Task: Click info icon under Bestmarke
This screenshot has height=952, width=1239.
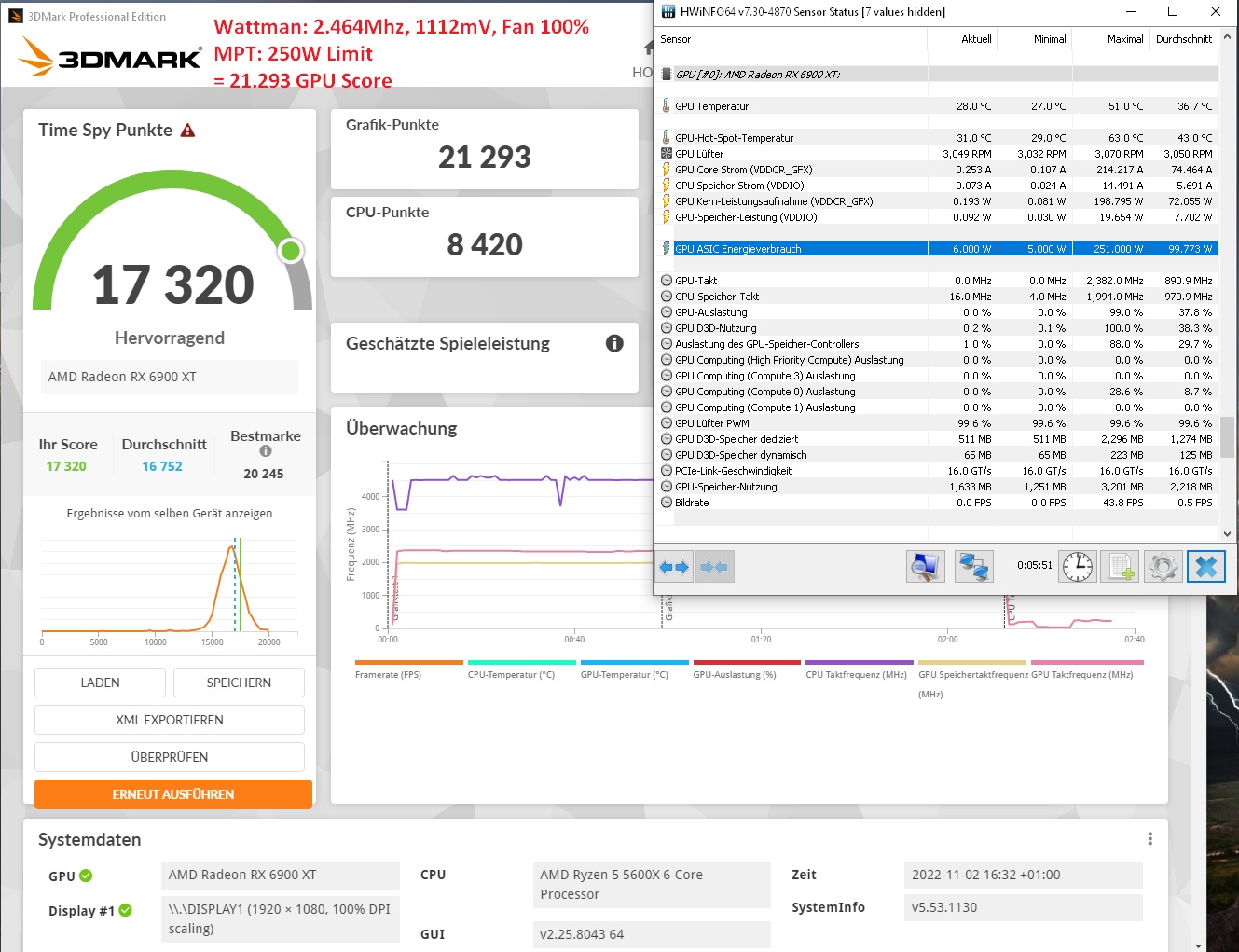Action: pyautogui.click(x=266, y=451)
